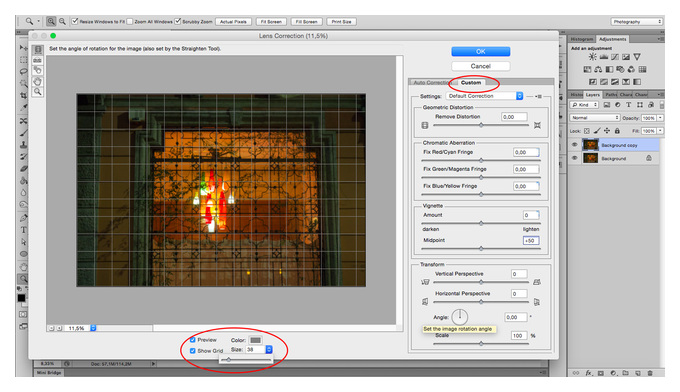Open the grid Size dropdown arrow

pos(269,350)
